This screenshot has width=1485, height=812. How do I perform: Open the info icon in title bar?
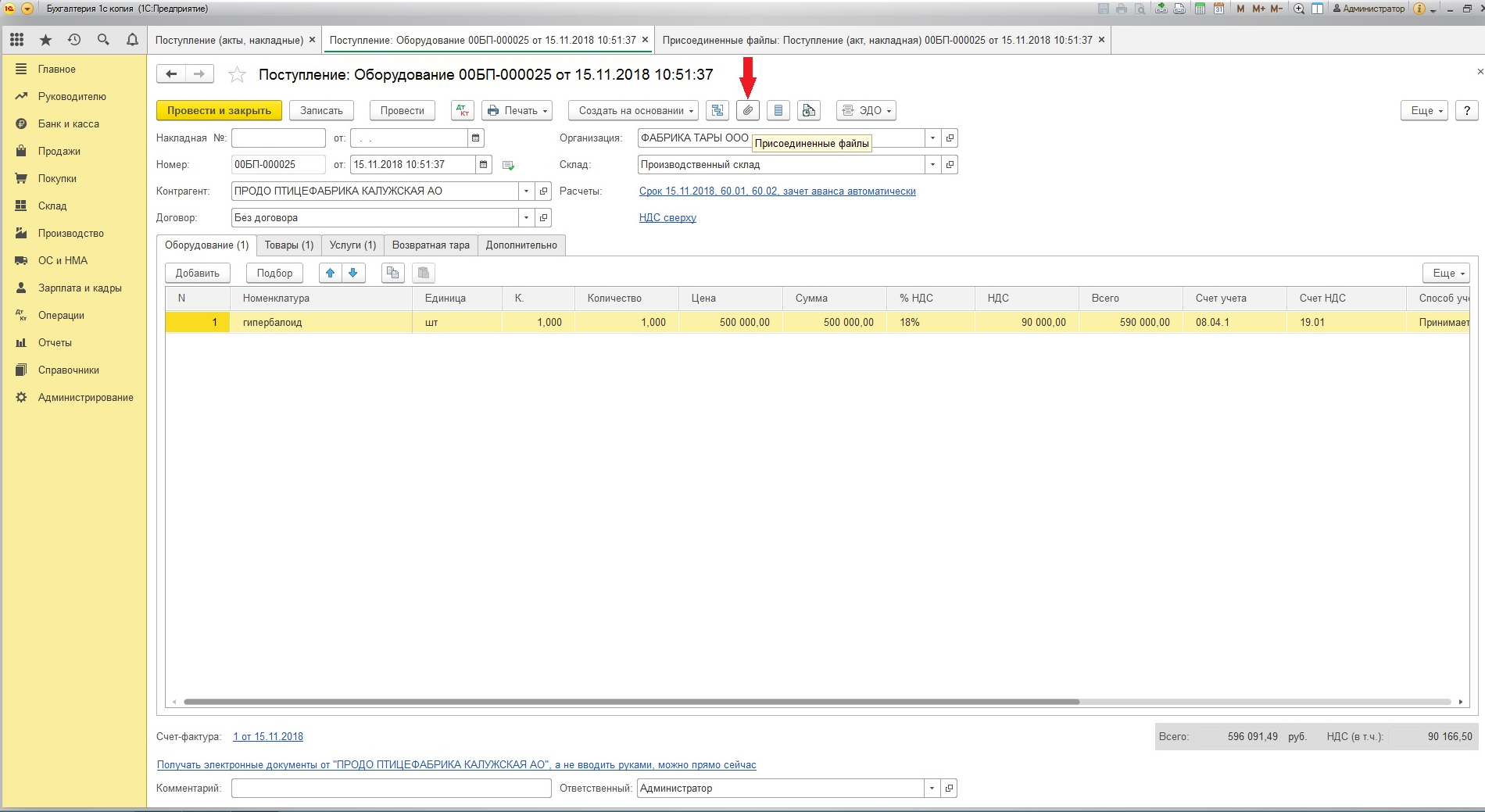pos(1419,9)
